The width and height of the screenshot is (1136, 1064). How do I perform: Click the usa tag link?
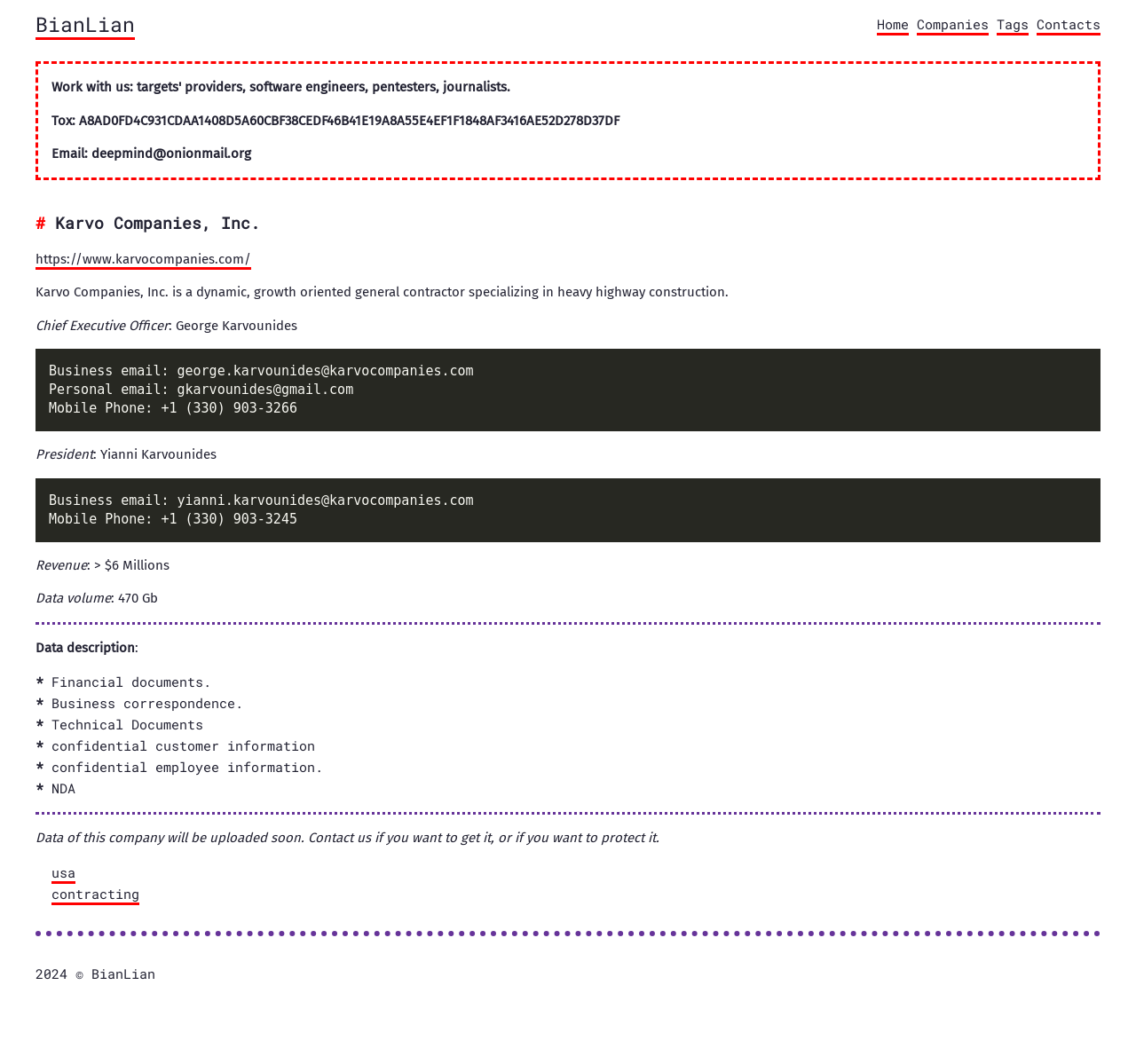click(x=63, y=873)
